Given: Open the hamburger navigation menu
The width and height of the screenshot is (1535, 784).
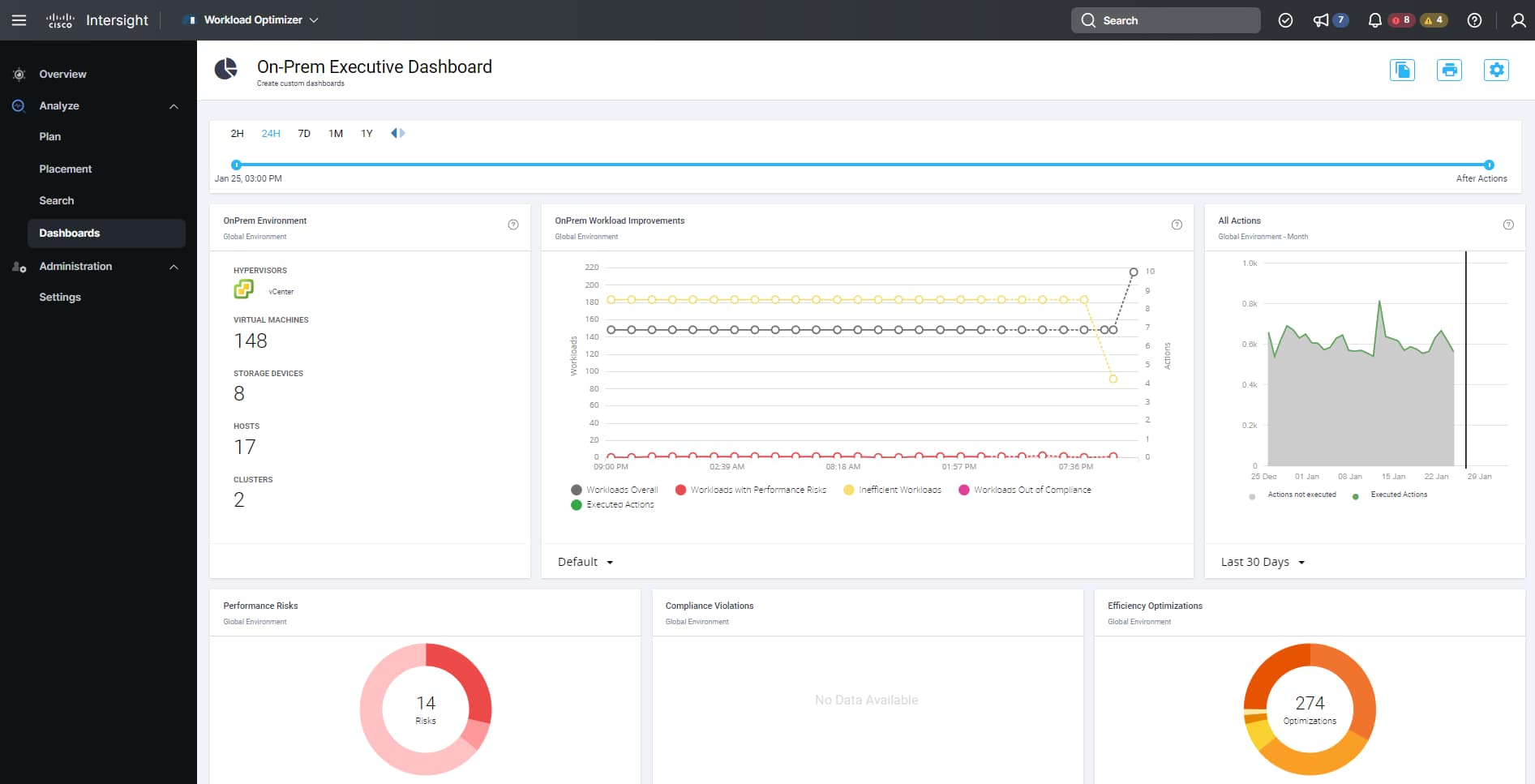Looking at the screenshot, I should [19, 20].
